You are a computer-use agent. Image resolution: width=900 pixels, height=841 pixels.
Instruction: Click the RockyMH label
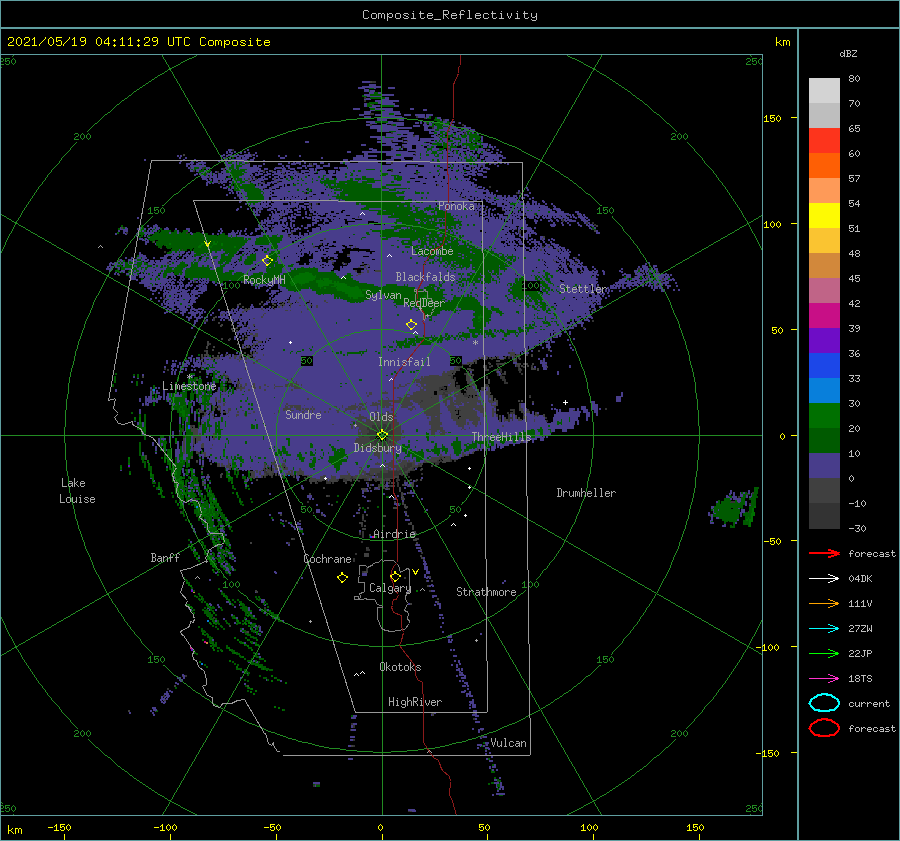(x=264, y=280)
